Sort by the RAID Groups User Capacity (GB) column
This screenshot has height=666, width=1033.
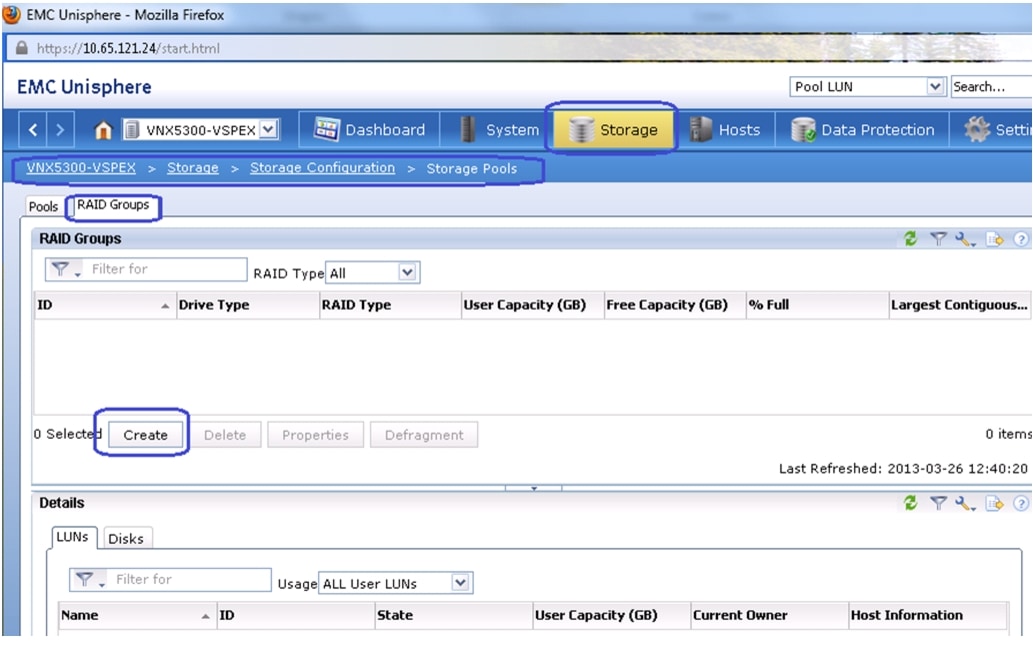[532, 305]
